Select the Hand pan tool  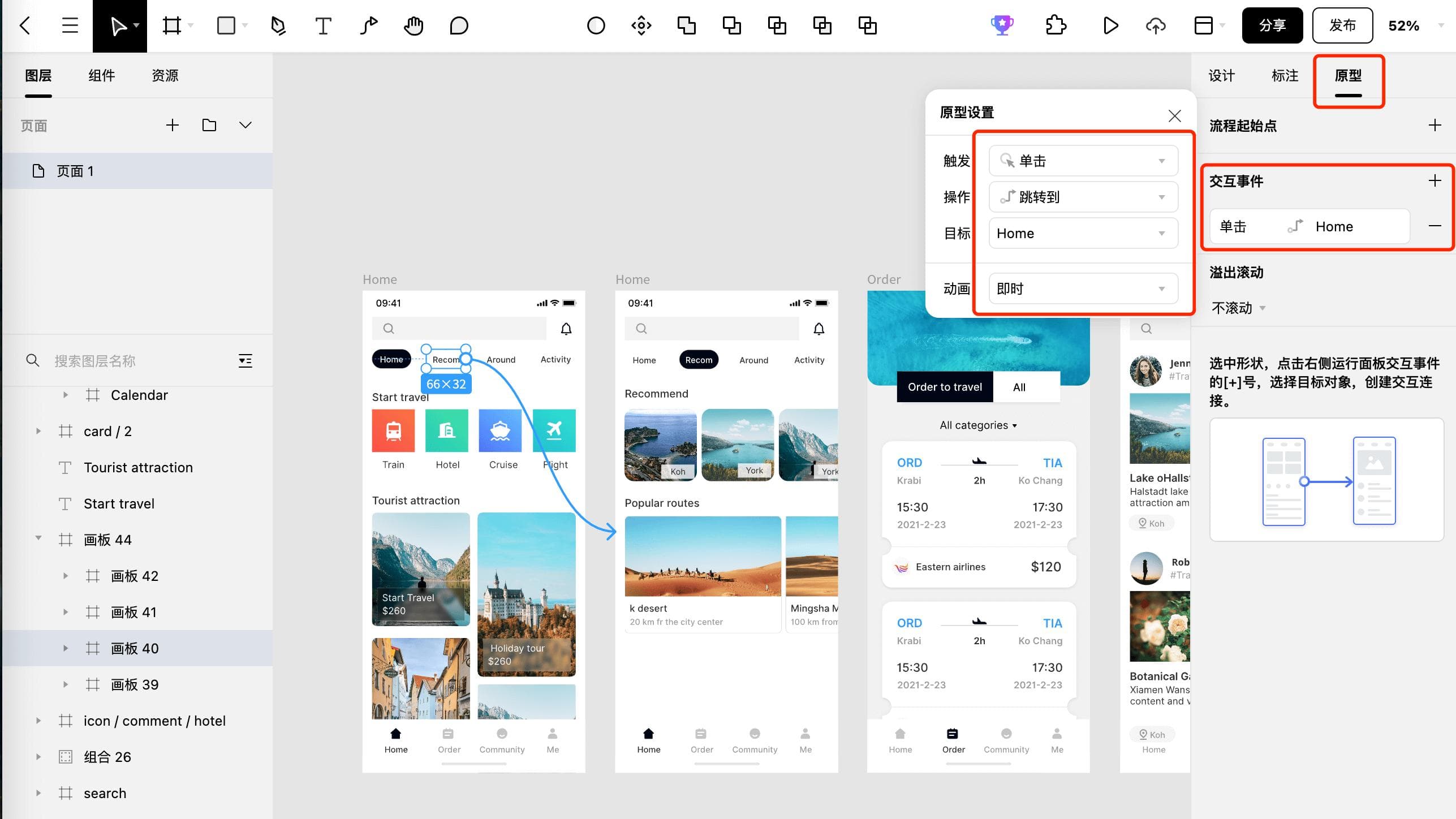tap(413, 25)
